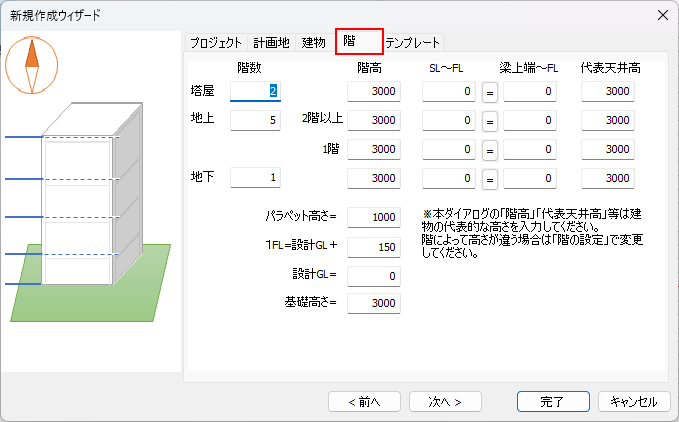Toggle the equals button in the 塔屋 row
Image resolution: width=679 pixels, height=422 pixels.
(490, 92)
